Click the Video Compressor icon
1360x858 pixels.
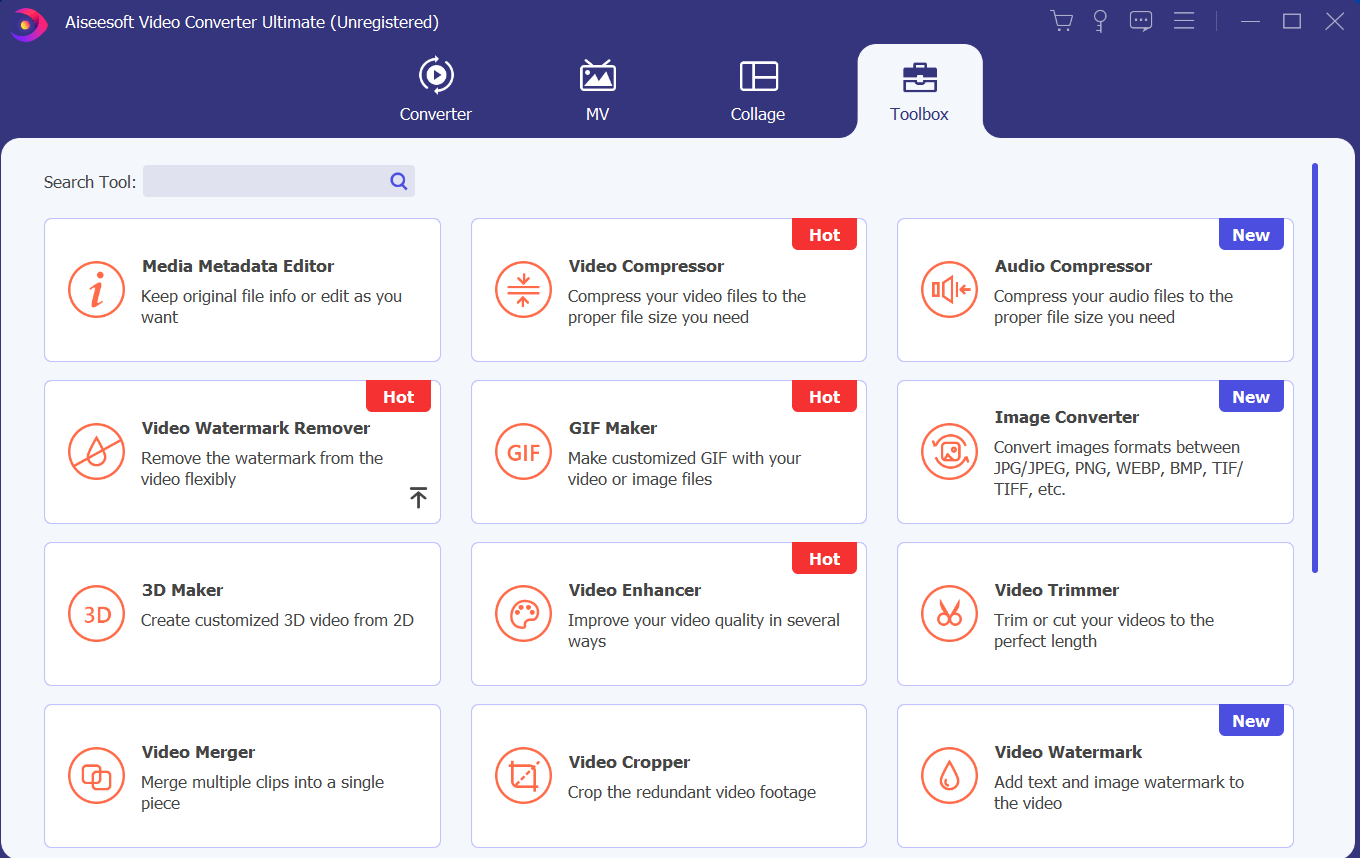(523, 290)
